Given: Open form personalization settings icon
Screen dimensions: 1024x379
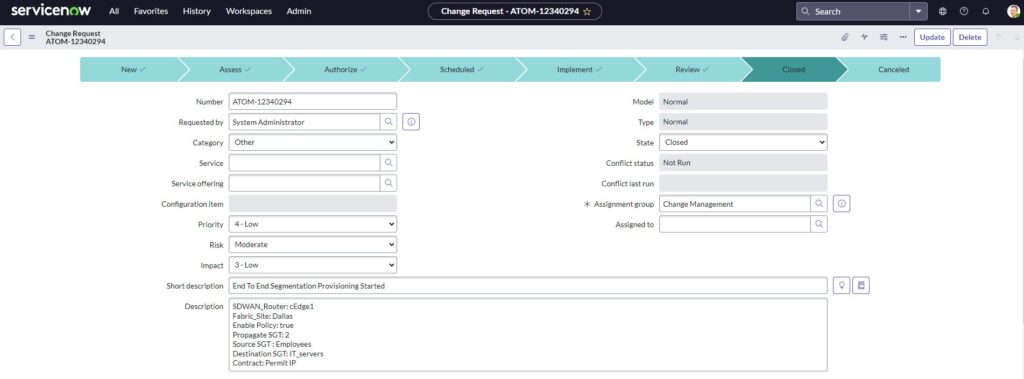Looking at the screenshot, I should 884,37.
